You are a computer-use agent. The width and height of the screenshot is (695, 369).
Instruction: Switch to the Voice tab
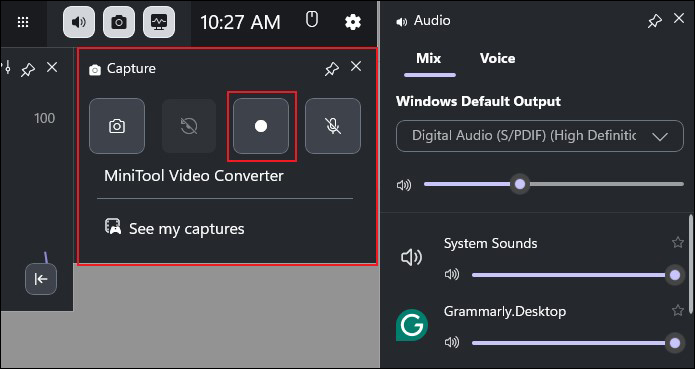click(x=497, y=58)
